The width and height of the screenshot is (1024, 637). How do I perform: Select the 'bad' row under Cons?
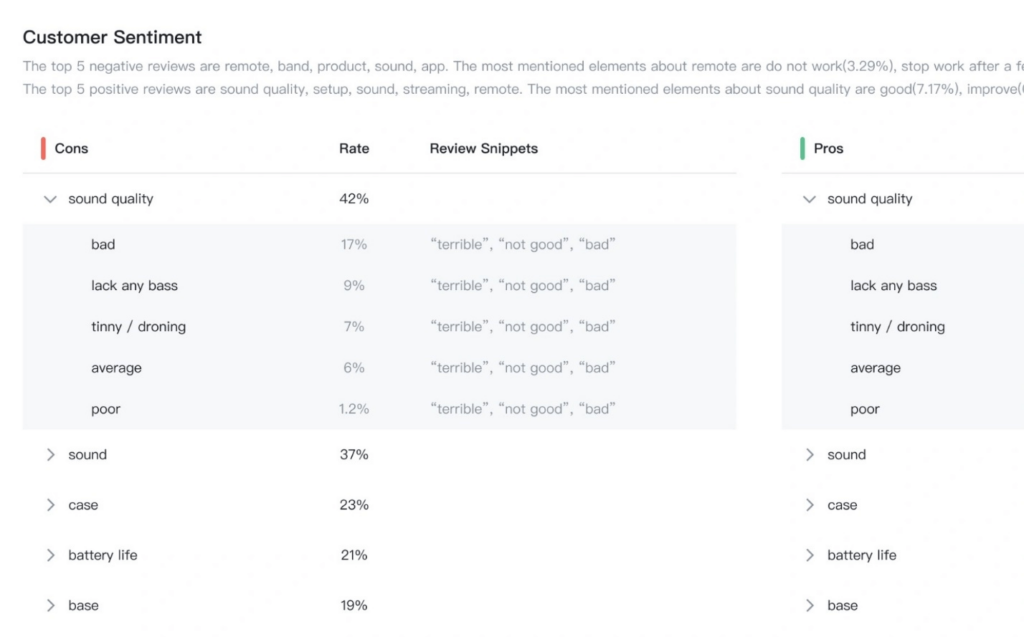pyautogui.click(x=379, y=244)
